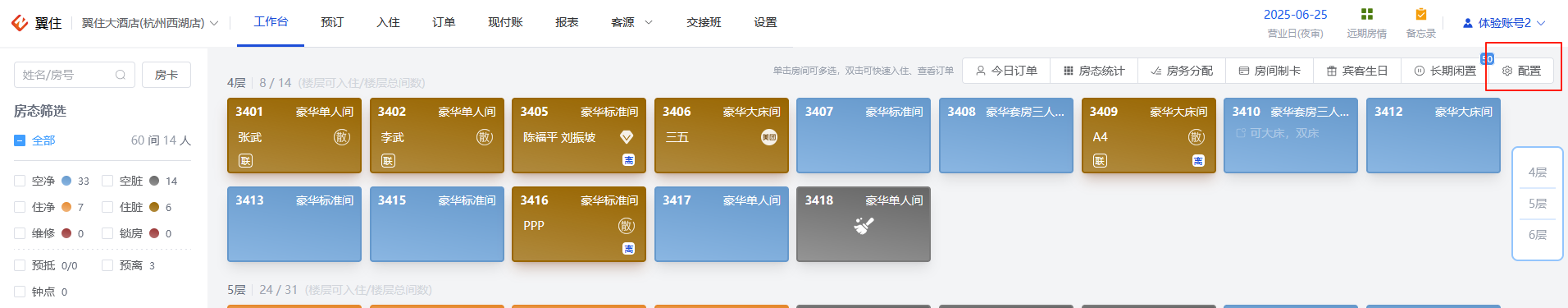Open 今日订单 list
This screenshot has width=1568, height=308.
pos(1005,71)
